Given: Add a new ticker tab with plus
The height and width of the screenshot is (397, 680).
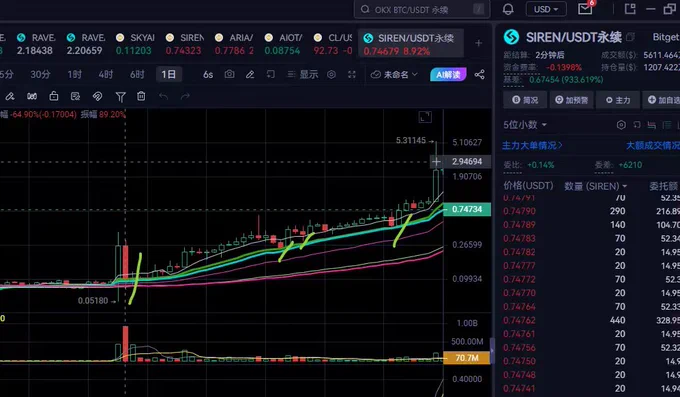Looking at the screenshot, I should point(478,43).
